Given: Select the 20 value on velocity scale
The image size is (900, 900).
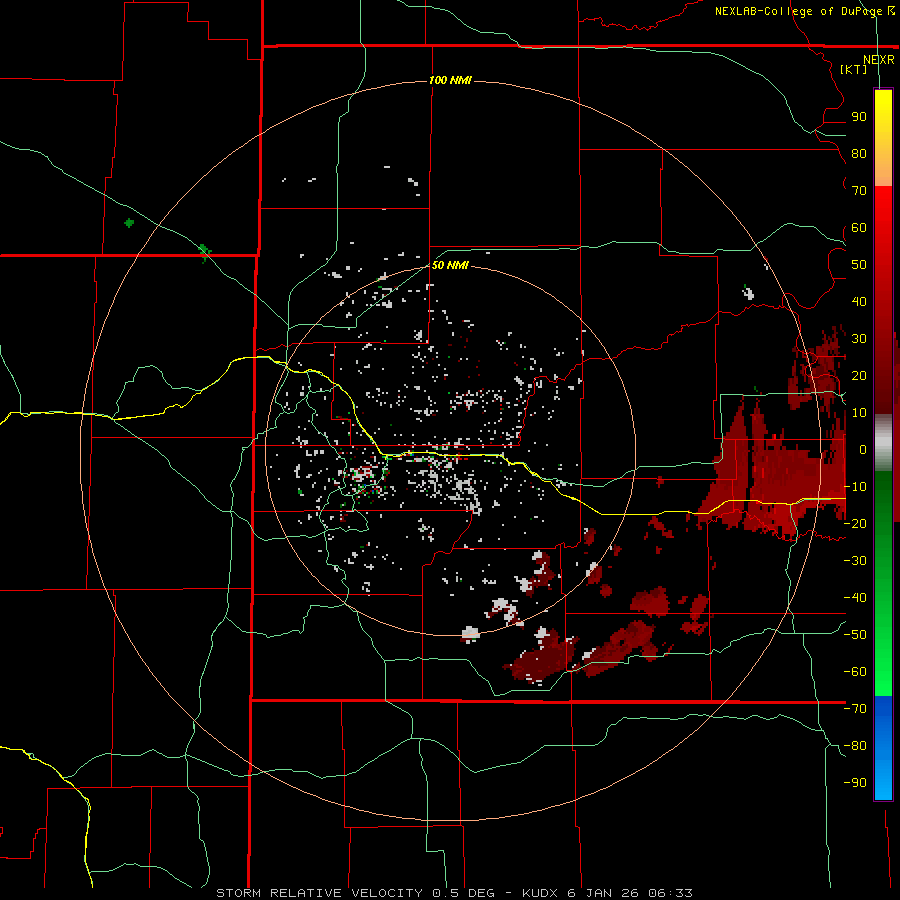Looking at the screenshot, I should tap(859, 375).
